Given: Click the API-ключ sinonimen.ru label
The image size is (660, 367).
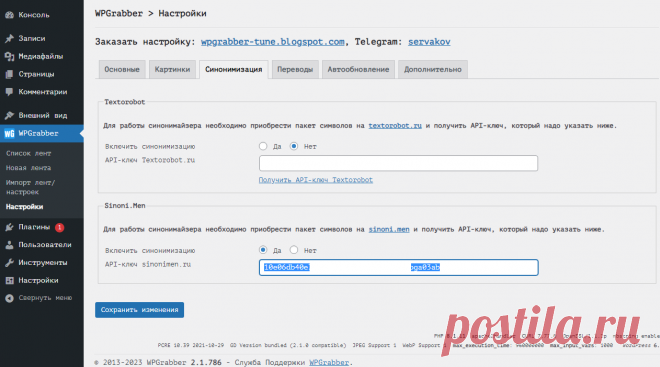Looking at the screenshot, I should click(148, 265).
